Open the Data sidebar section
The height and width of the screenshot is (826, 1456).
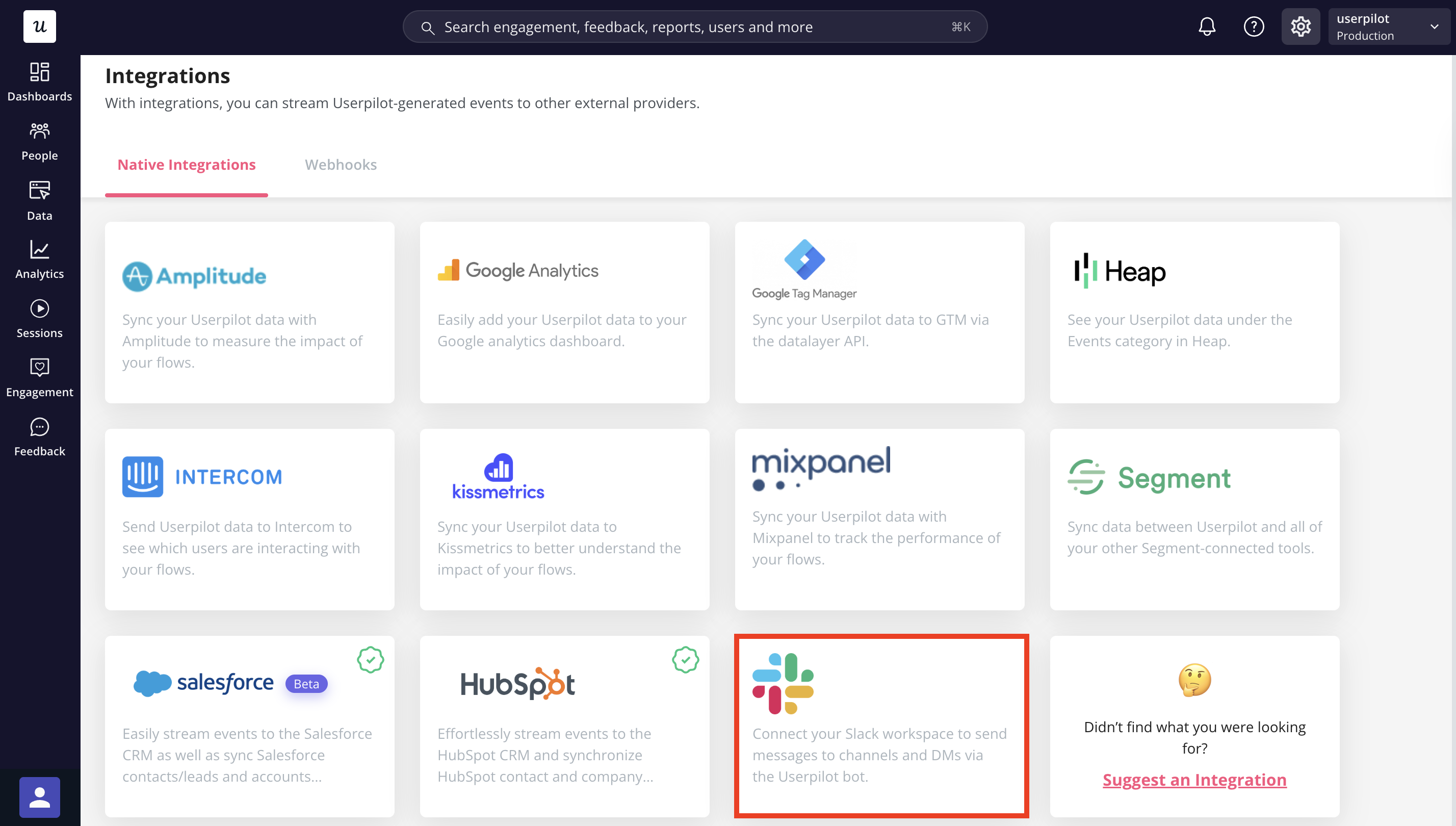(x=39, y=201)
